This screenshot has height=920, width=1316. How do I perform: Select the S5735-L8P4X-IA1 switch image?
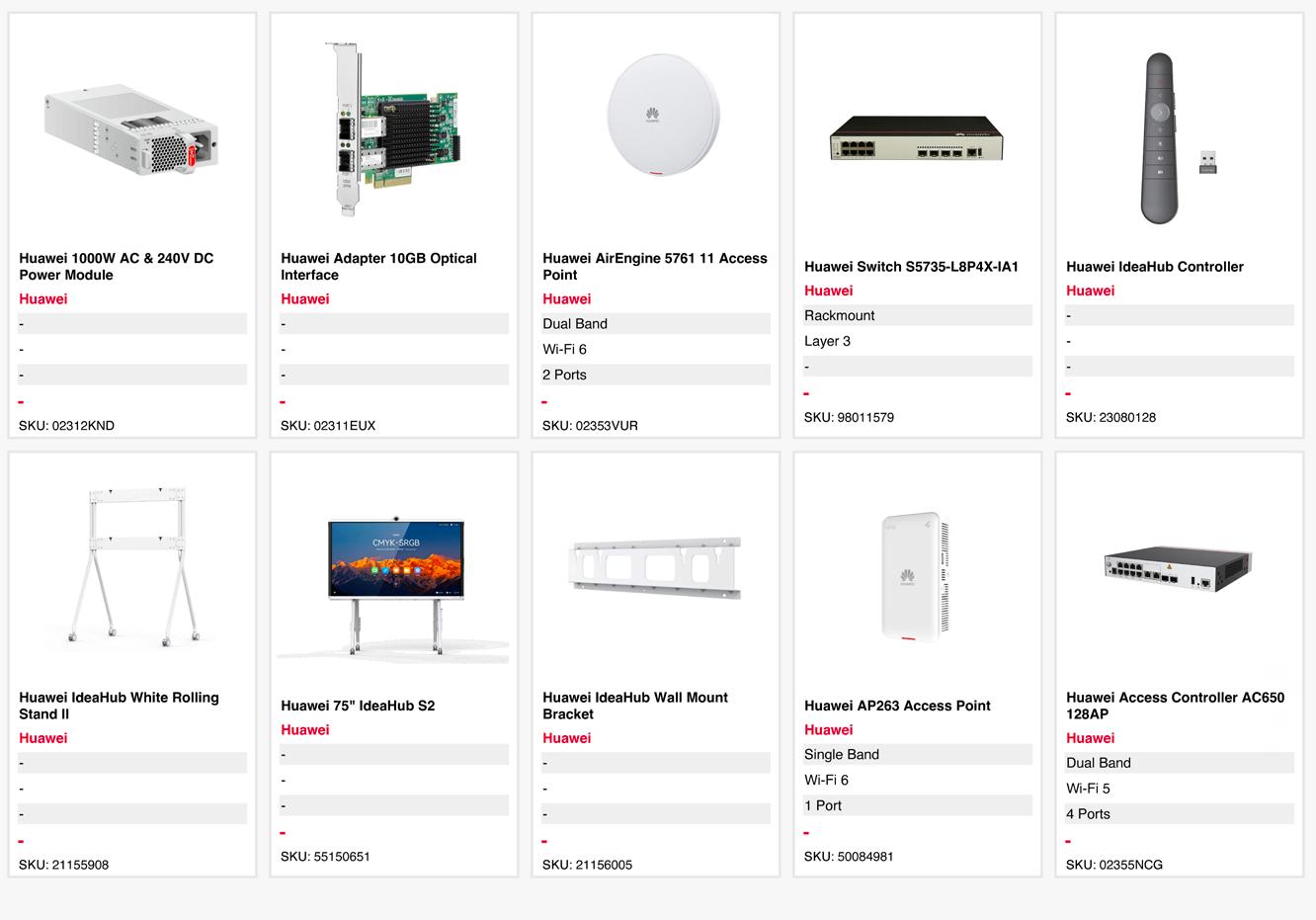[916, 138]
